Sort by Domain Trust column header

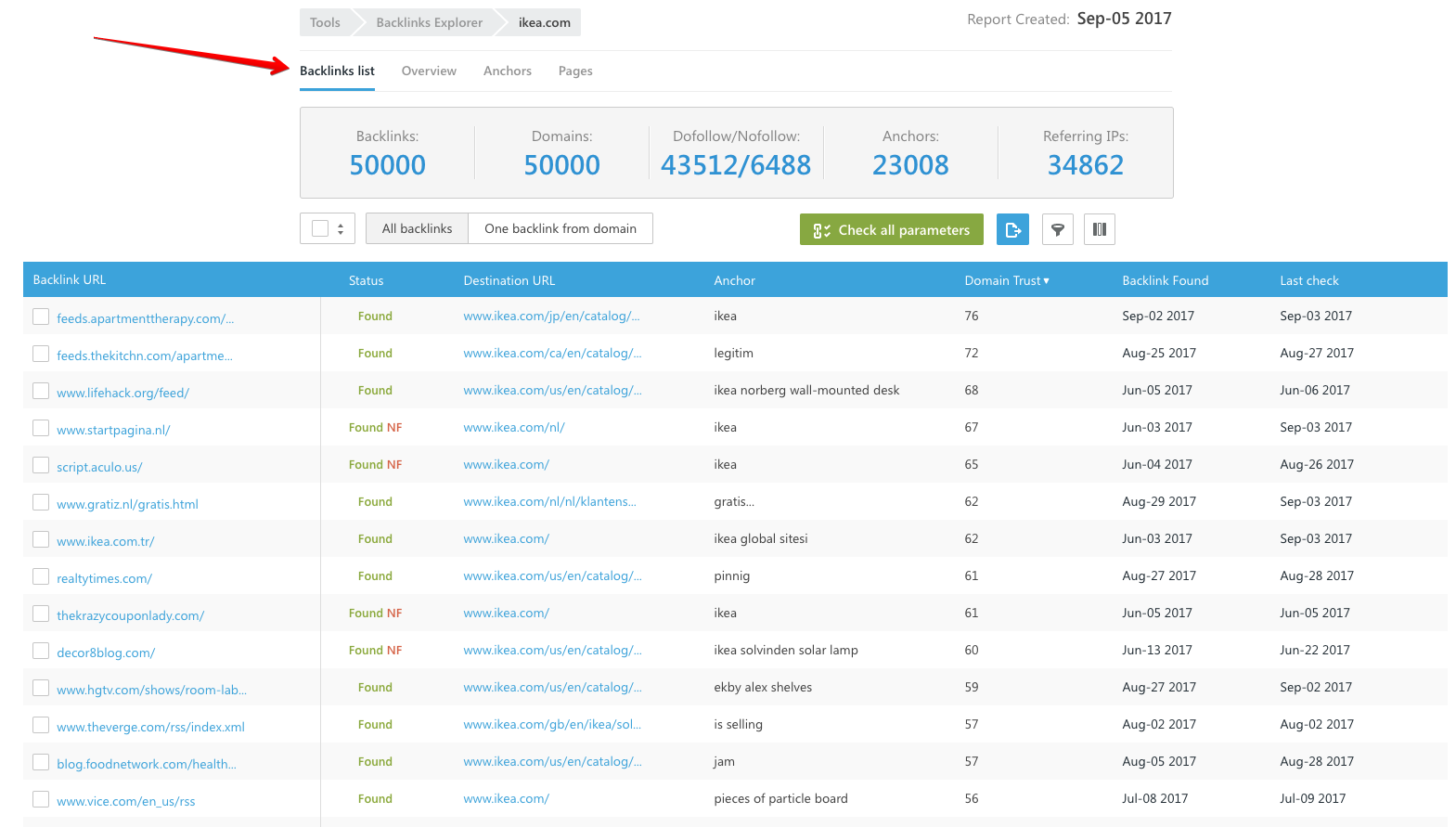pyautogui.click(x=1007, y=280)
